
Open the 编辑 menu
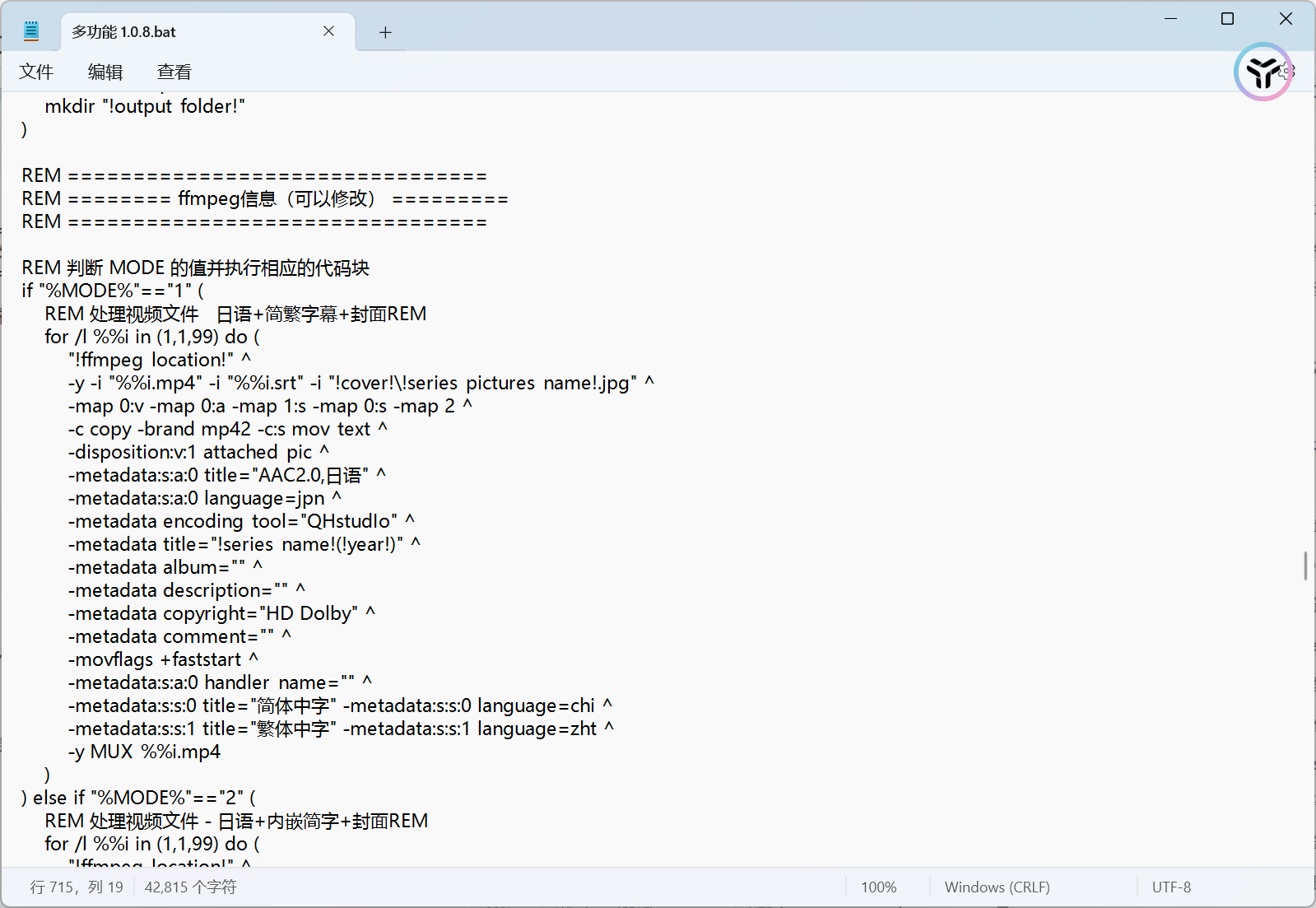click(x=105, y=72)
